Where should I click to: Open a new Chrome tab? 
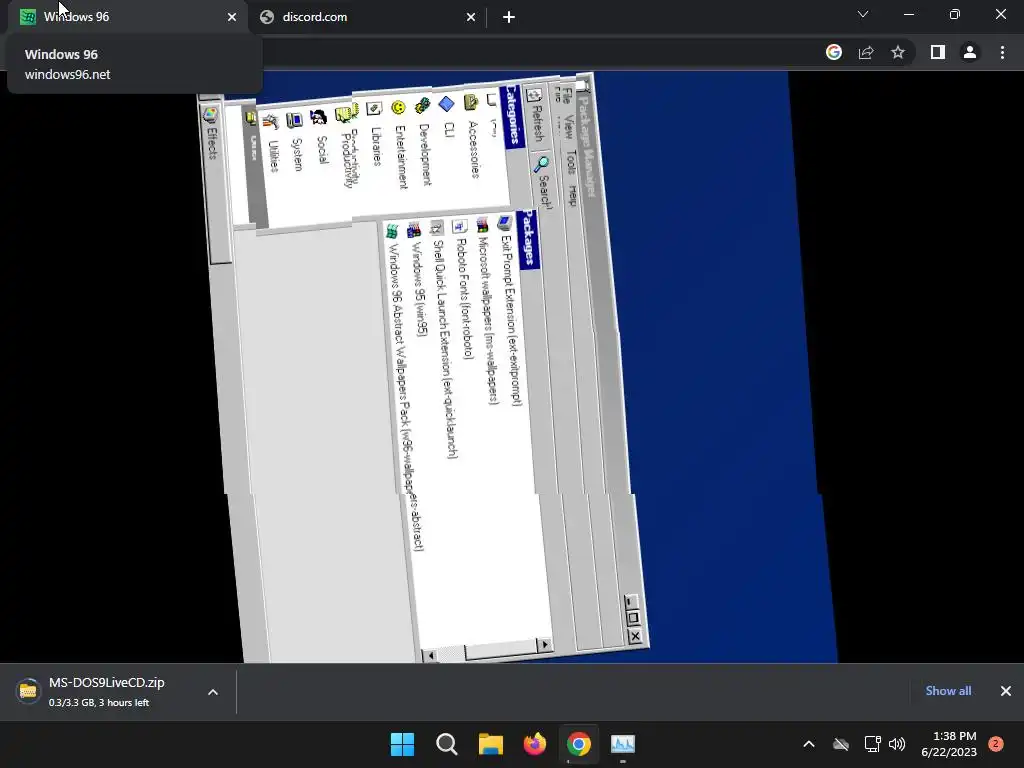tap(509, 17)
